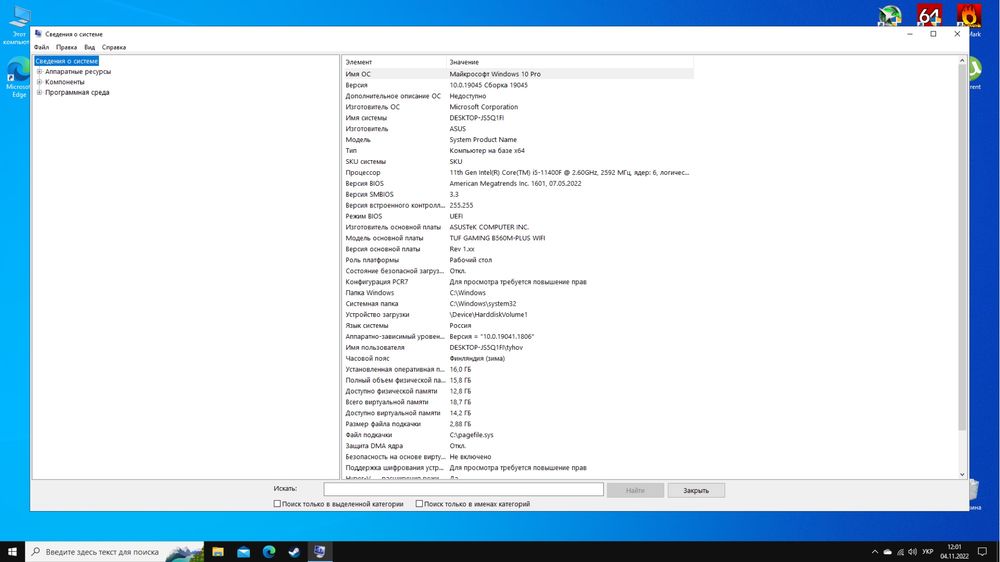Open the notification center icon

coord(983,552)
